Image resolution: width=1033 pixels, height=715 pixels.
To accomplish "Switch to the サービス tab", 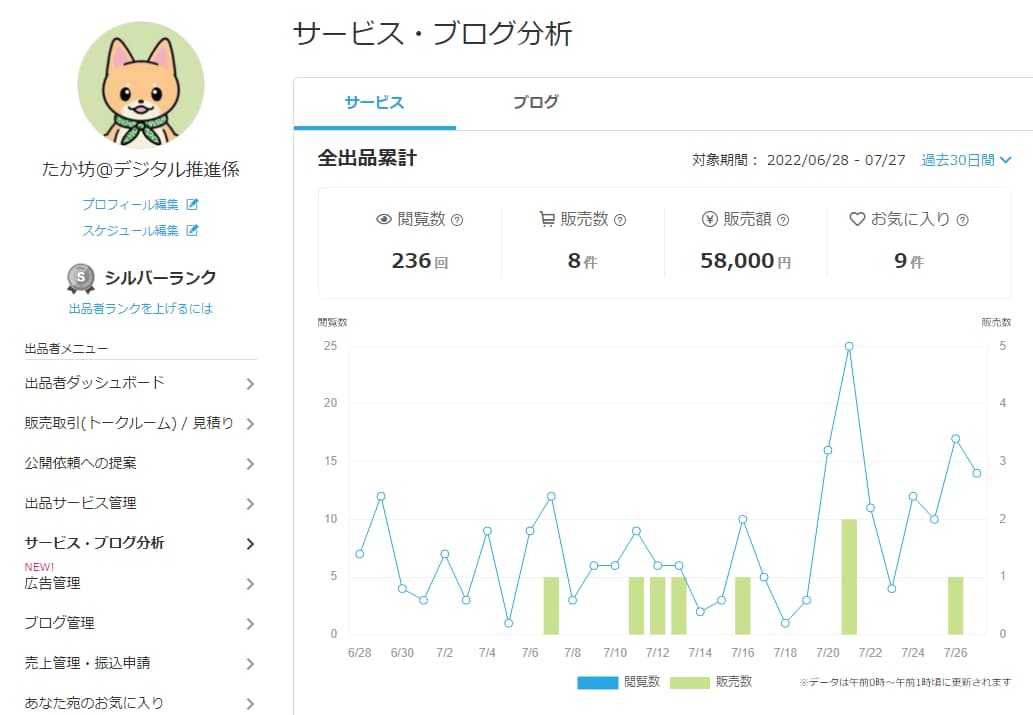I will pos(375,103).
